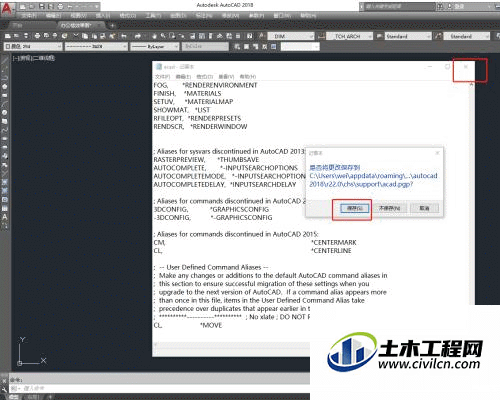
Task: Click the Undo arrow in the Standard toolbar
Action: point(124,36)
